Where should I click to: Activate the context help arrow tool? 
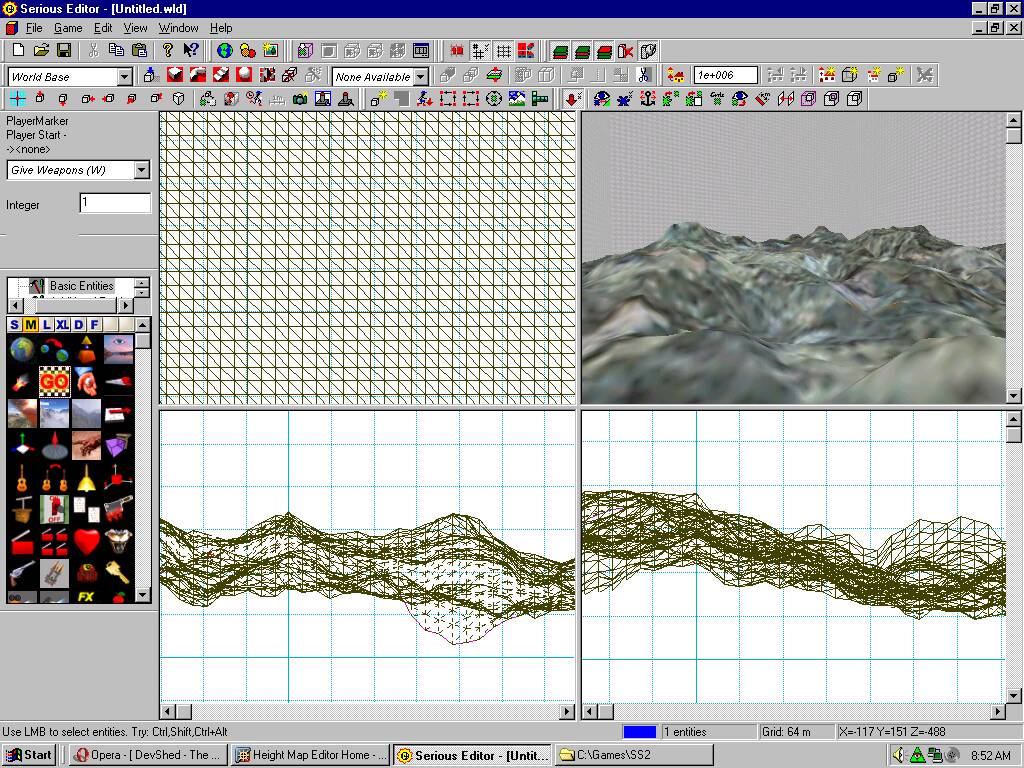(191, 50)
